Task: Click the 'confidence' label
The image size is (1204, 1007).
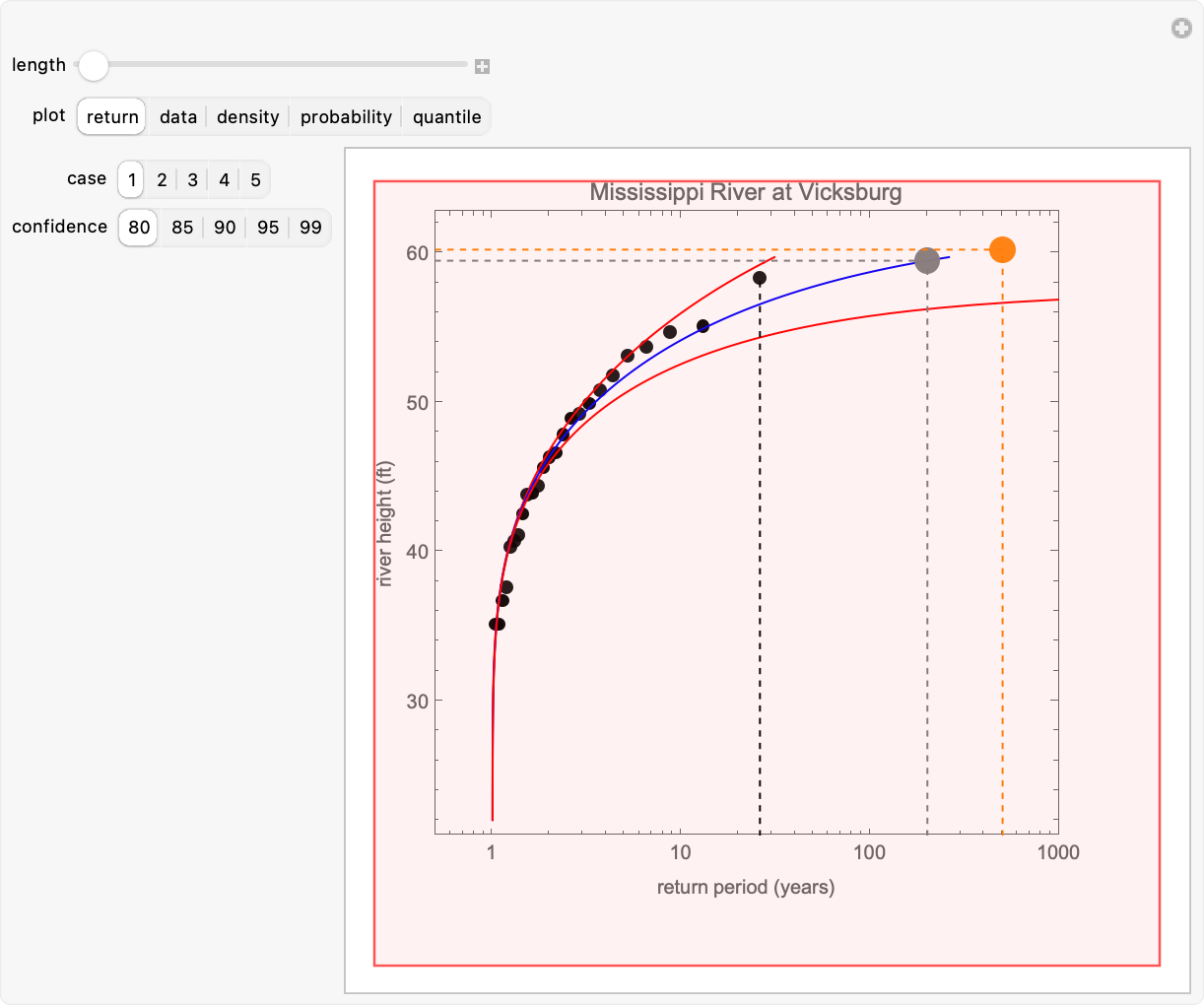Action: coord(59,227)
